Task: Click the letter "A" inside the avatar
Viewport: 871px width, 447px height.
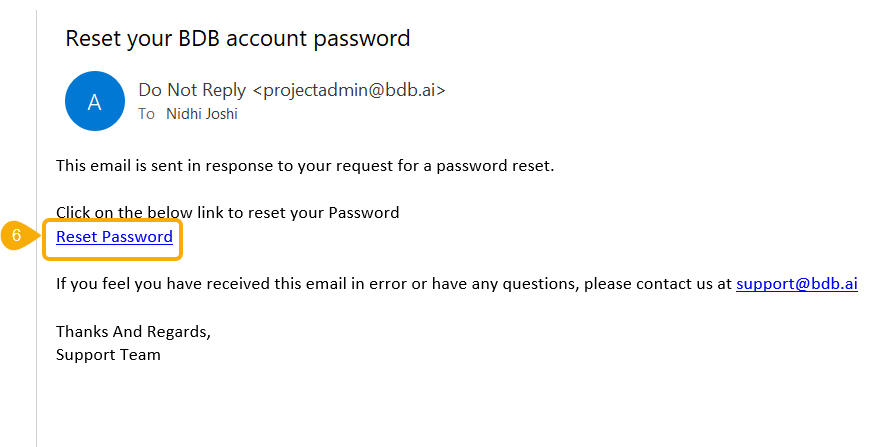Action: coord(94,102)
